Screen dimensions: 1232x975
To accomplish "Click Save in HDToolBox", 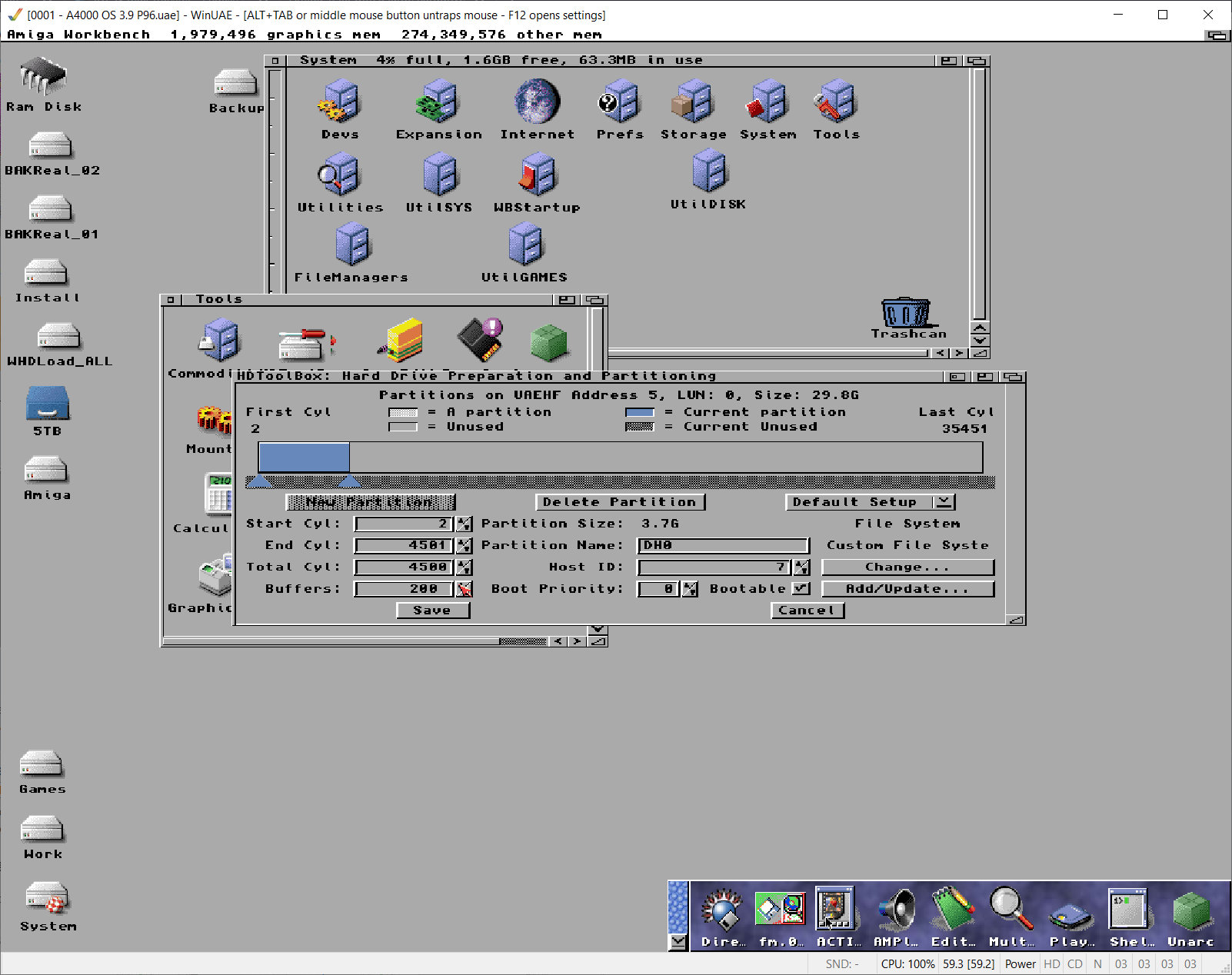I will click(x=433, y=611).
